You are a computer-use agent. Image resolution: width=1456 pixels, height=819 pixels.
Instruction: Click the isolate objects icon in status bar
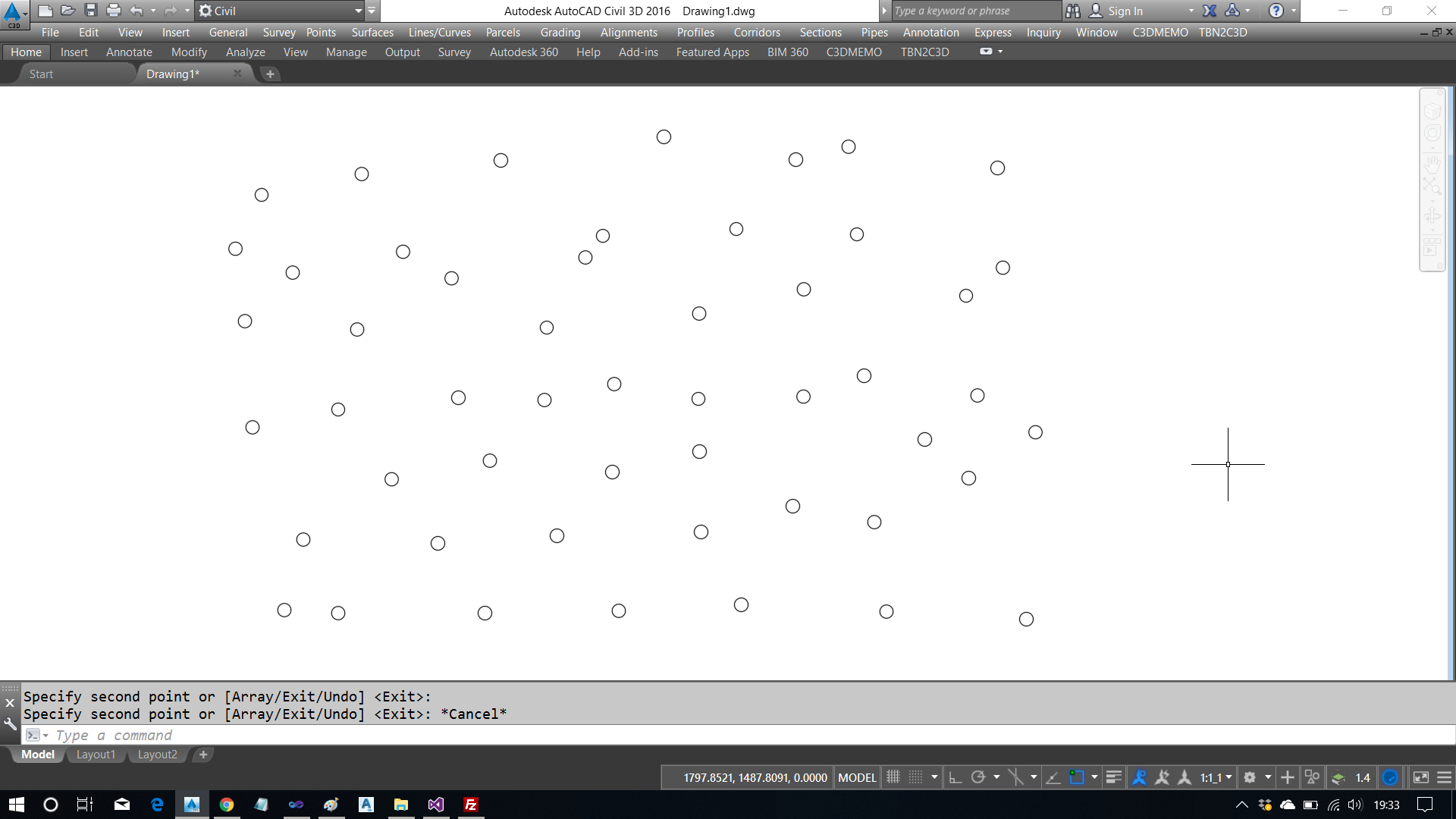1312,777
